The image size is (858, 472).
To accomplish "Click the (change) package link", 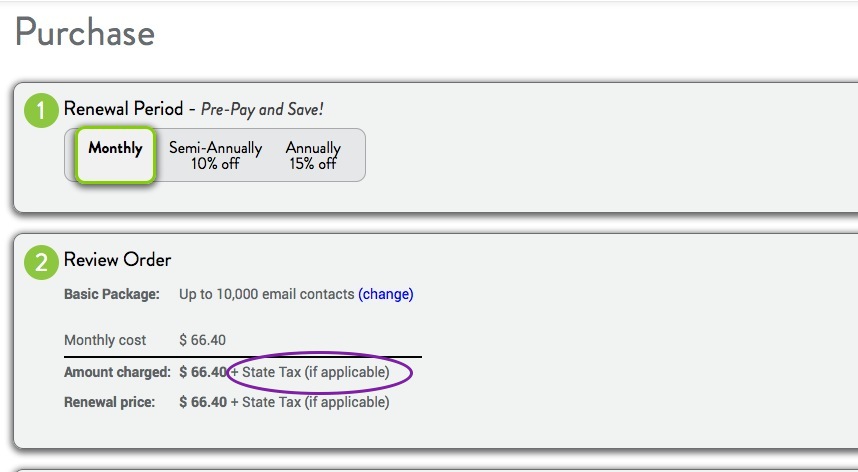I will (386, 294).
